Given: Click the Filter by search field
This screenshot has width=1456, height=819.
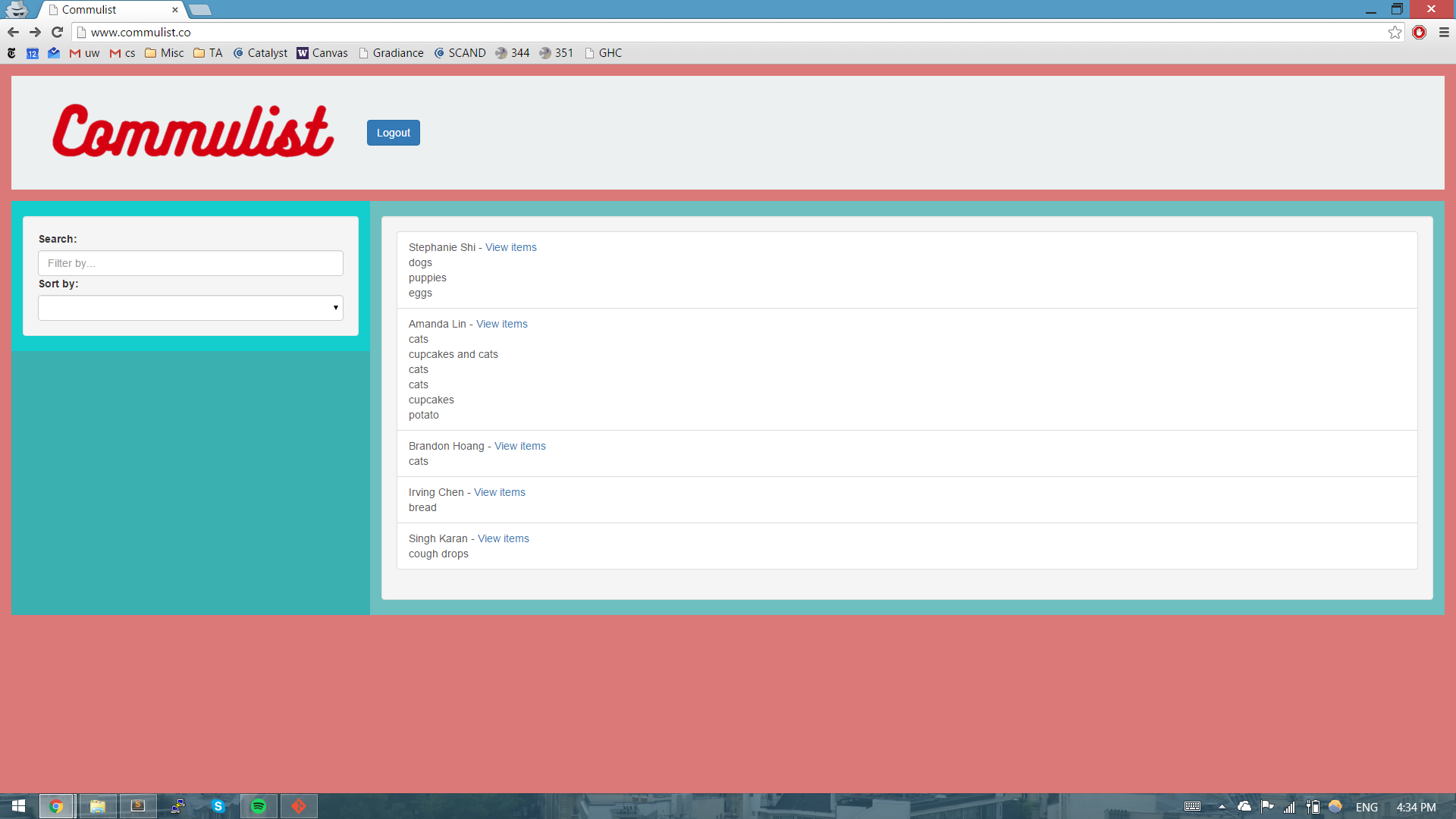Looking at the screenshot, I should [190, 263].
